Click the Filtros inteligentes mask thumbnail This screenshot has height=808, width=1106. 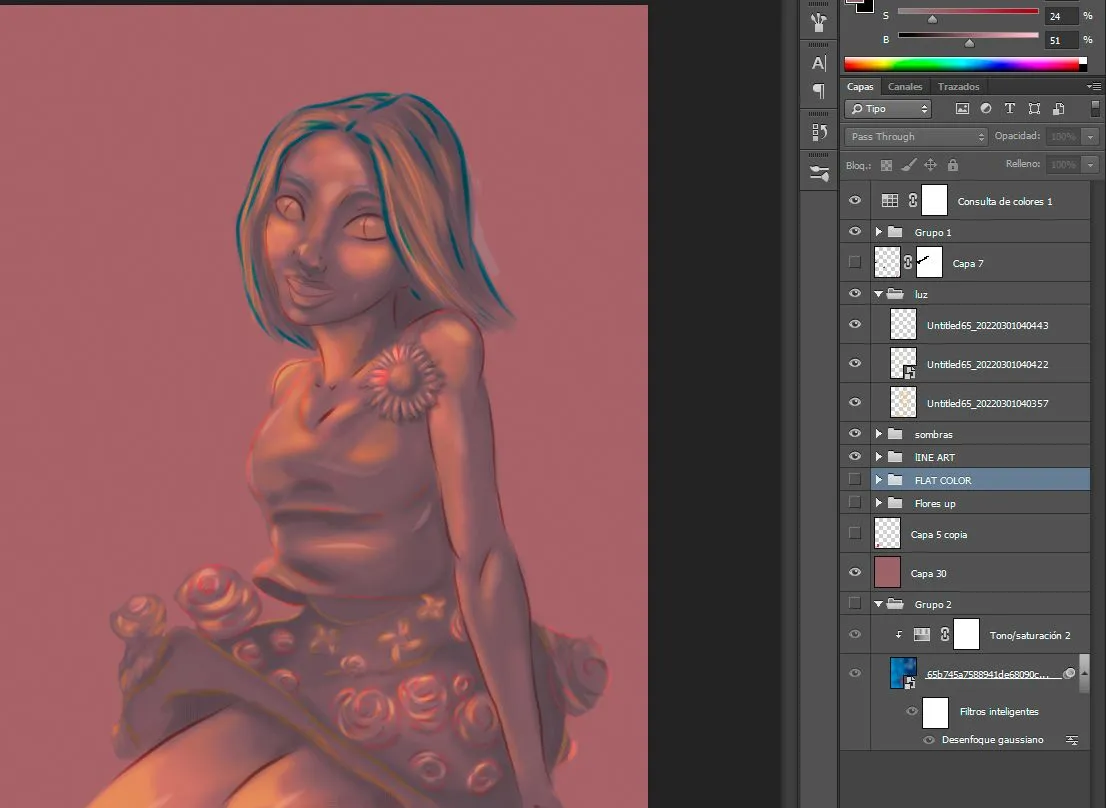[x=935, y=712]
